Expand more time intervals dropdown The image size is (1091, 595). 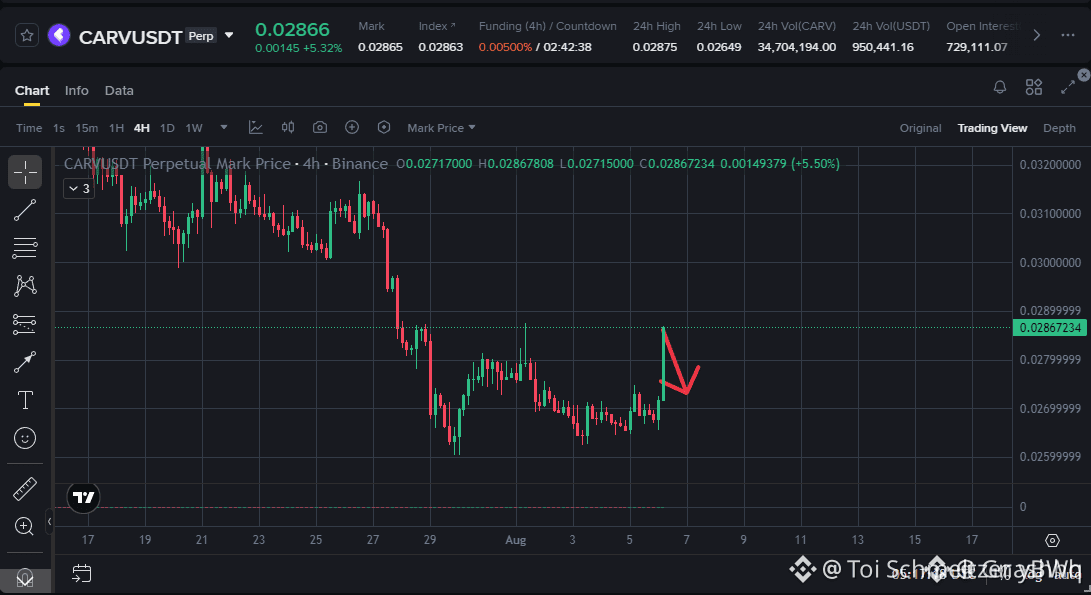click(223, 127)
